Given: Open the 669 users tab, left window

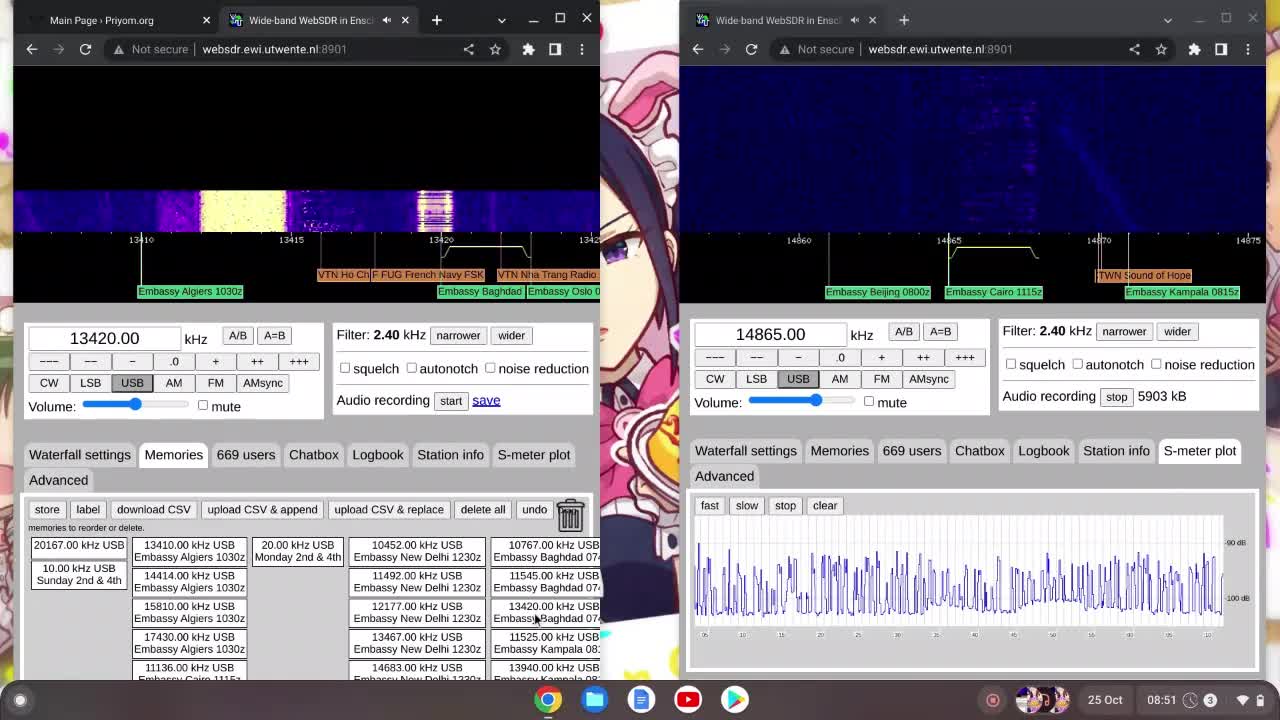Looking at the screenshot, I should click(246, 455).
